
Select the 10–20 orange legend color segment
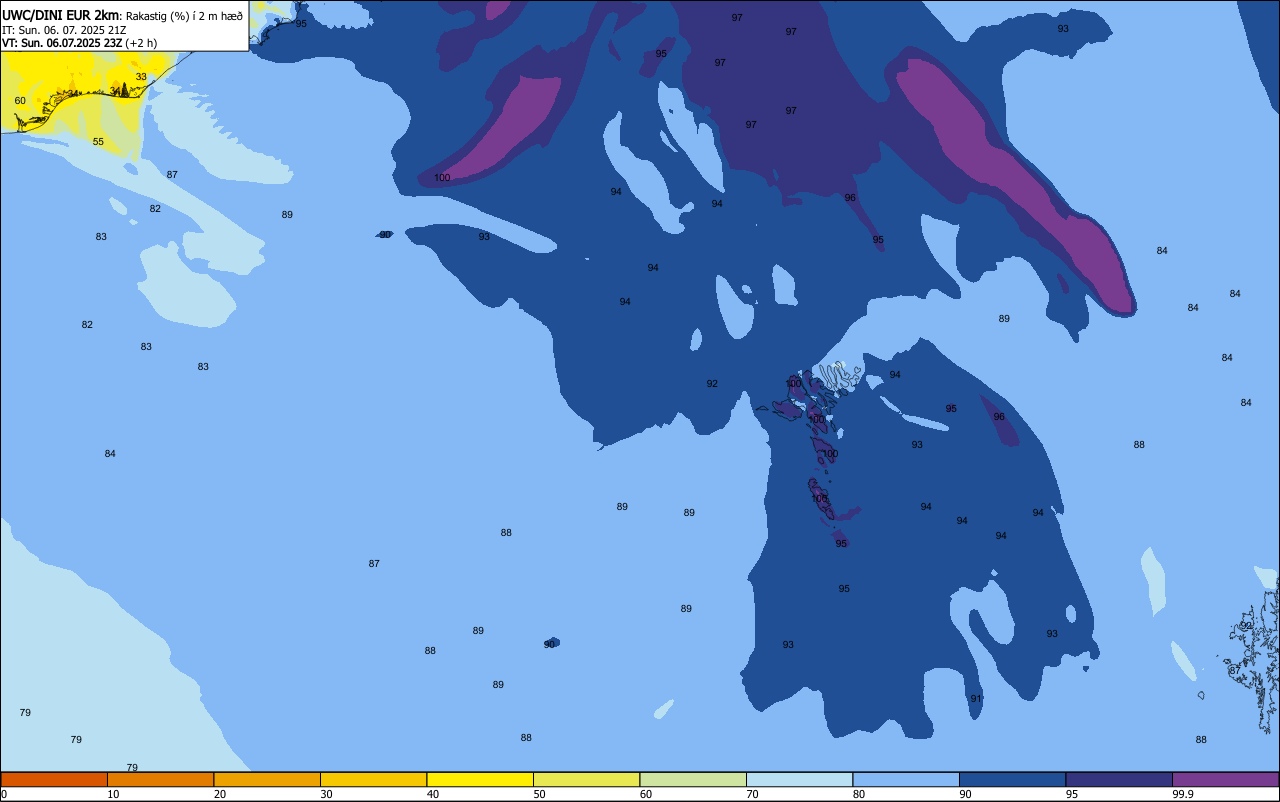(x=160, y=779)
